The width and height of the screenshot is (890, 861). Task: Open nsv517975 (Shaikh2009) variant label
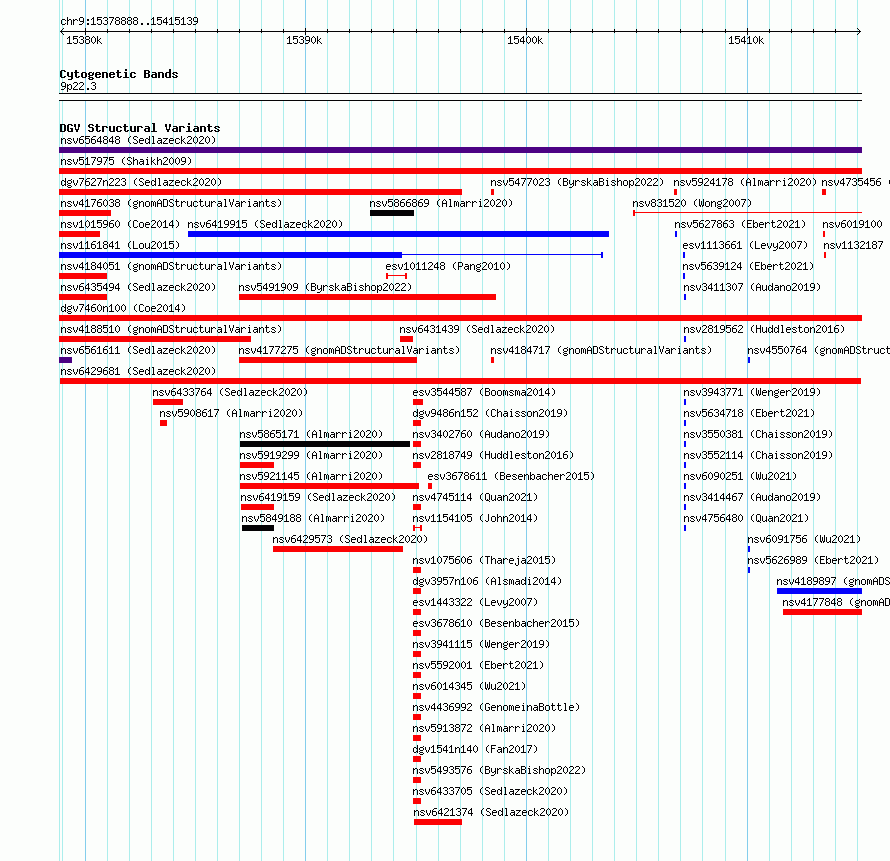(126, 161)
